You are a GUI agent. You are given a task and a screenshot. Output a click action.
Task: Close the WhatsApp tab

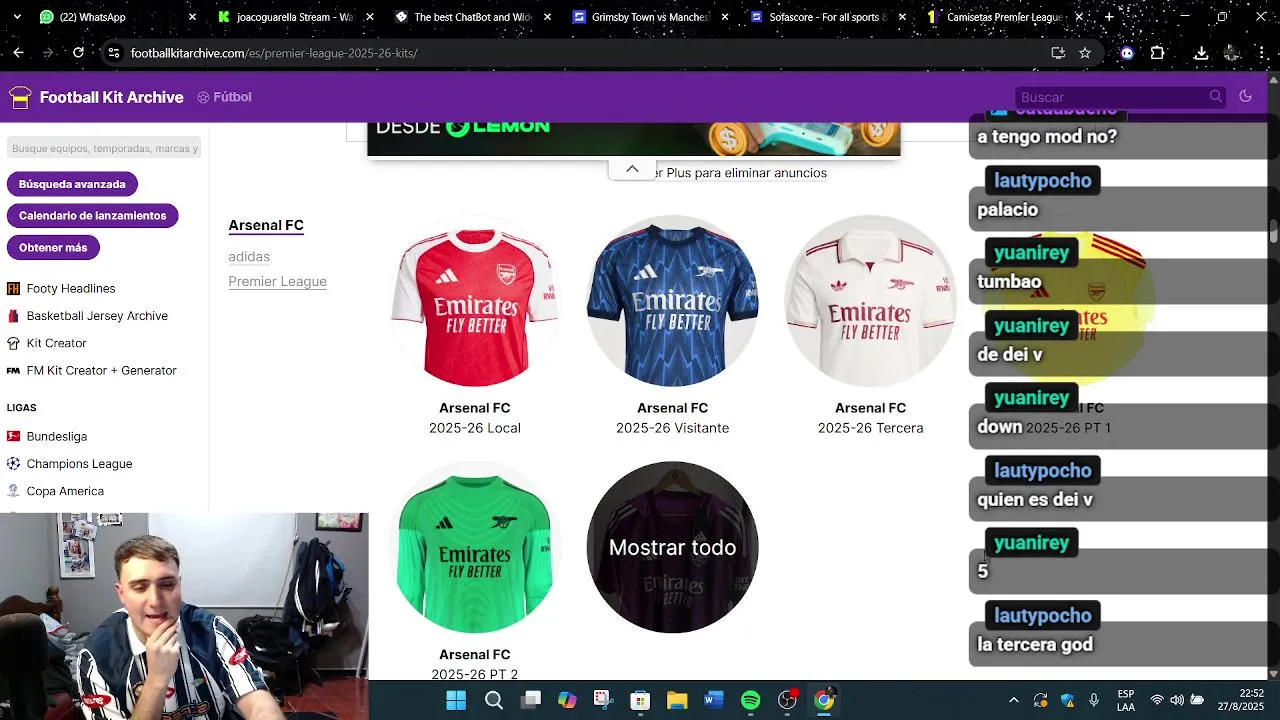pyautogui.click(x=193, y=17)
